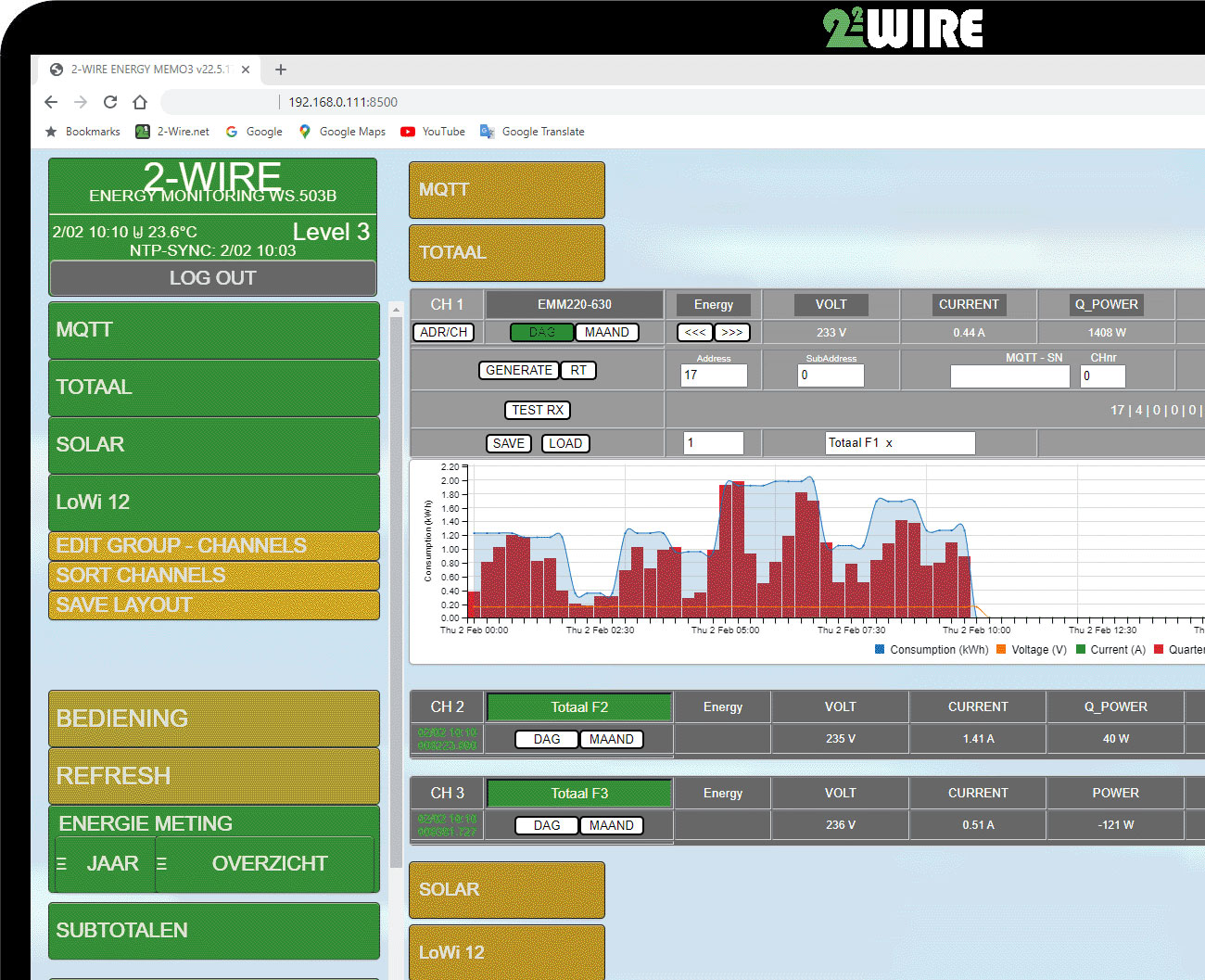1205x980 pixels.
Task: Toggle MAAND view for CH 1
Action: click(x=607, y=332)
